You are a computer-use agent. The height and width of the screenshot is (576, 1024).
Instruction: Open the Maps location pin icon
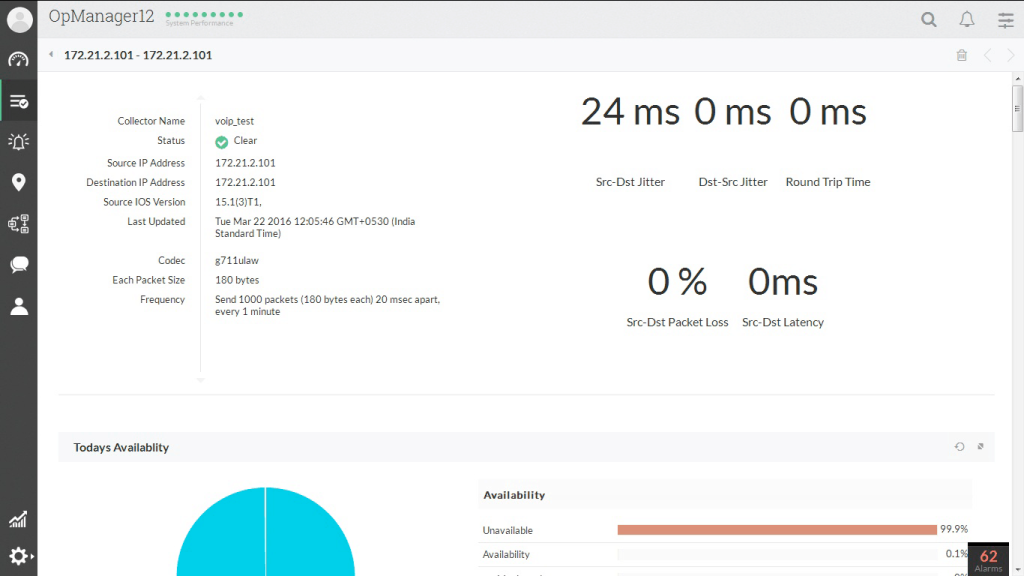pos(18,182)
